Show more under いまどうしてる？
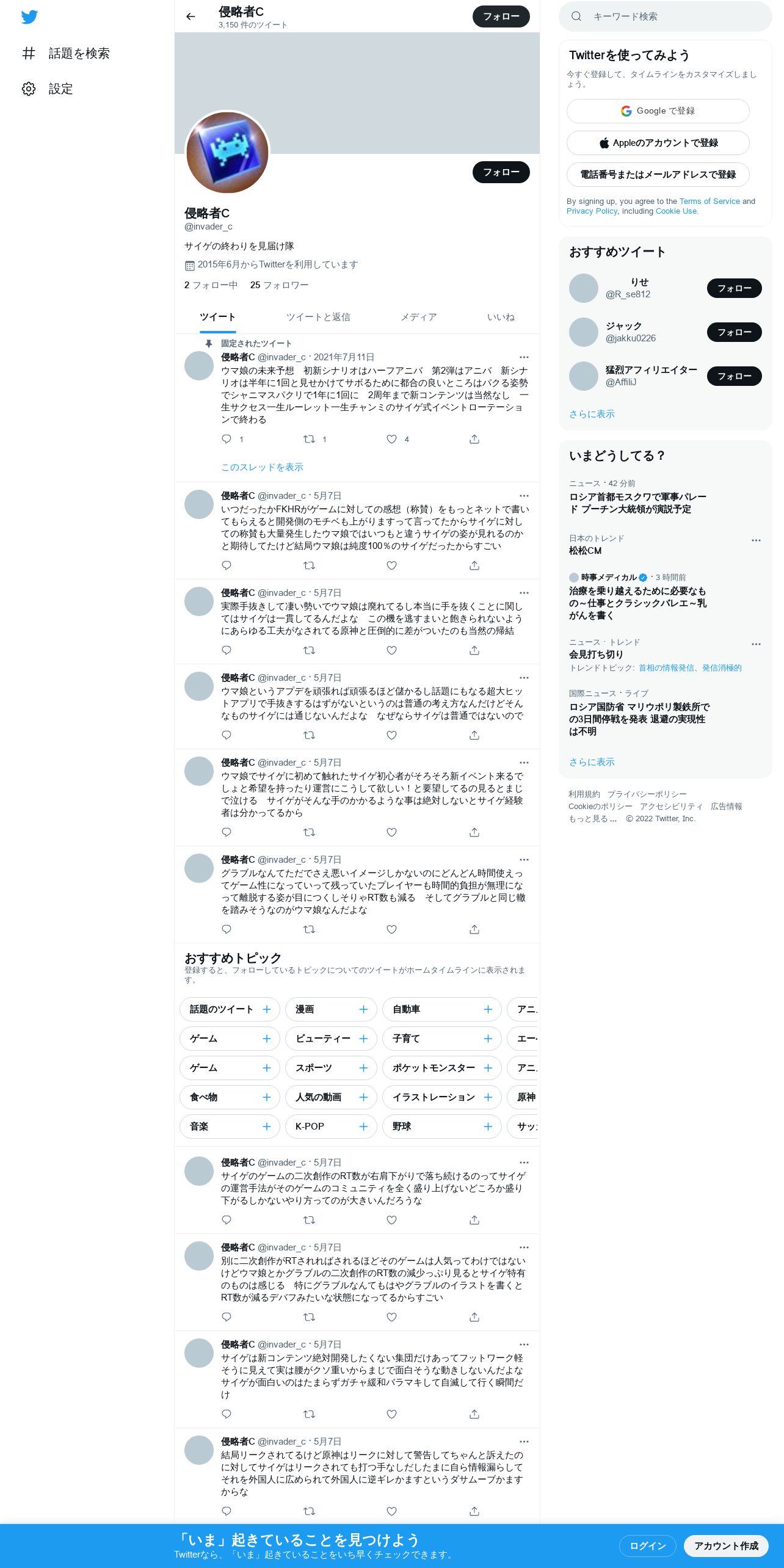 pyautogui.click(x=592, y=762)
